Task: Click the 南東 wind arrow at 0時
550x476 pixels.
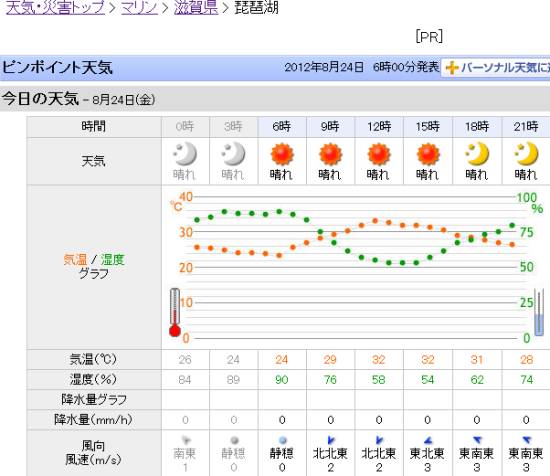Action: (x=186, y=440)
